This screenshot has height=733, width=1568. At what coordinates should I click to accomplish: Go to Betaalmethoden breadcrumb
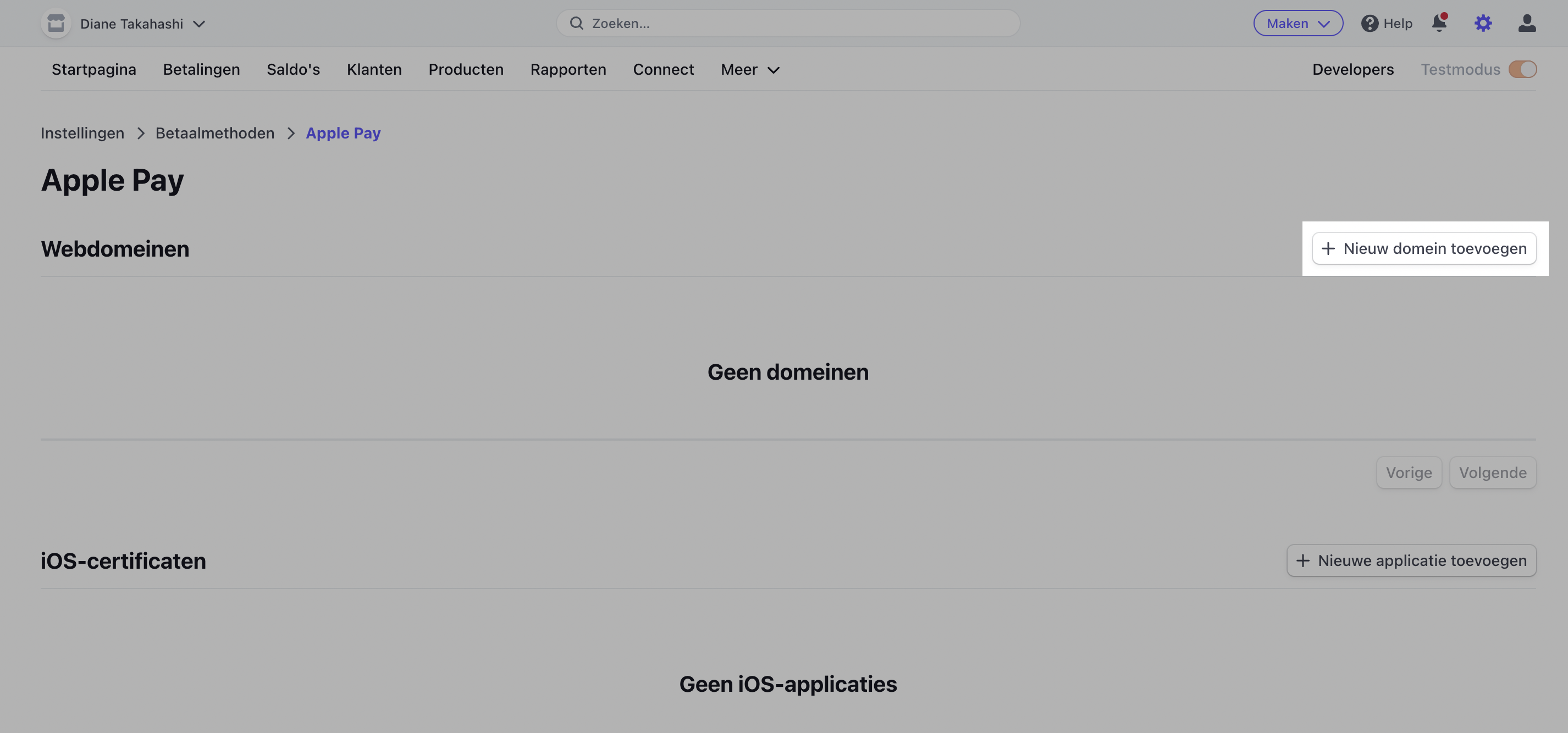[214, 133]
